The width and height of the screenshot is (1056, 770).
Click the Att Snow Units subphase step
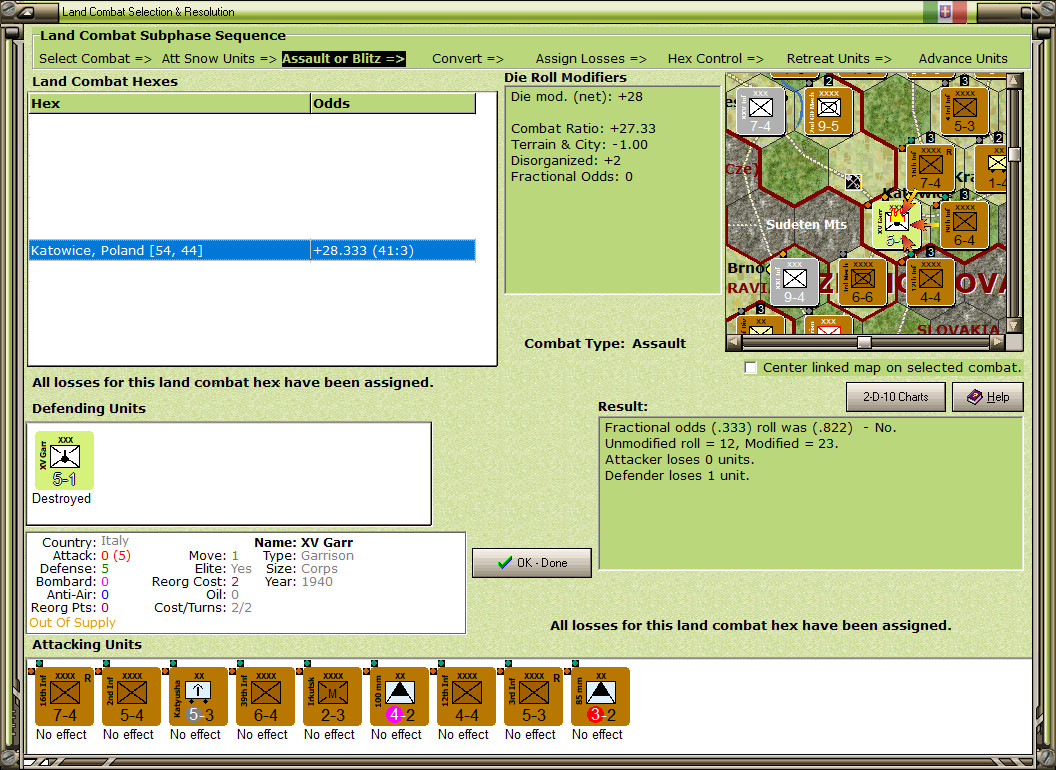click(x=219, y=59)
